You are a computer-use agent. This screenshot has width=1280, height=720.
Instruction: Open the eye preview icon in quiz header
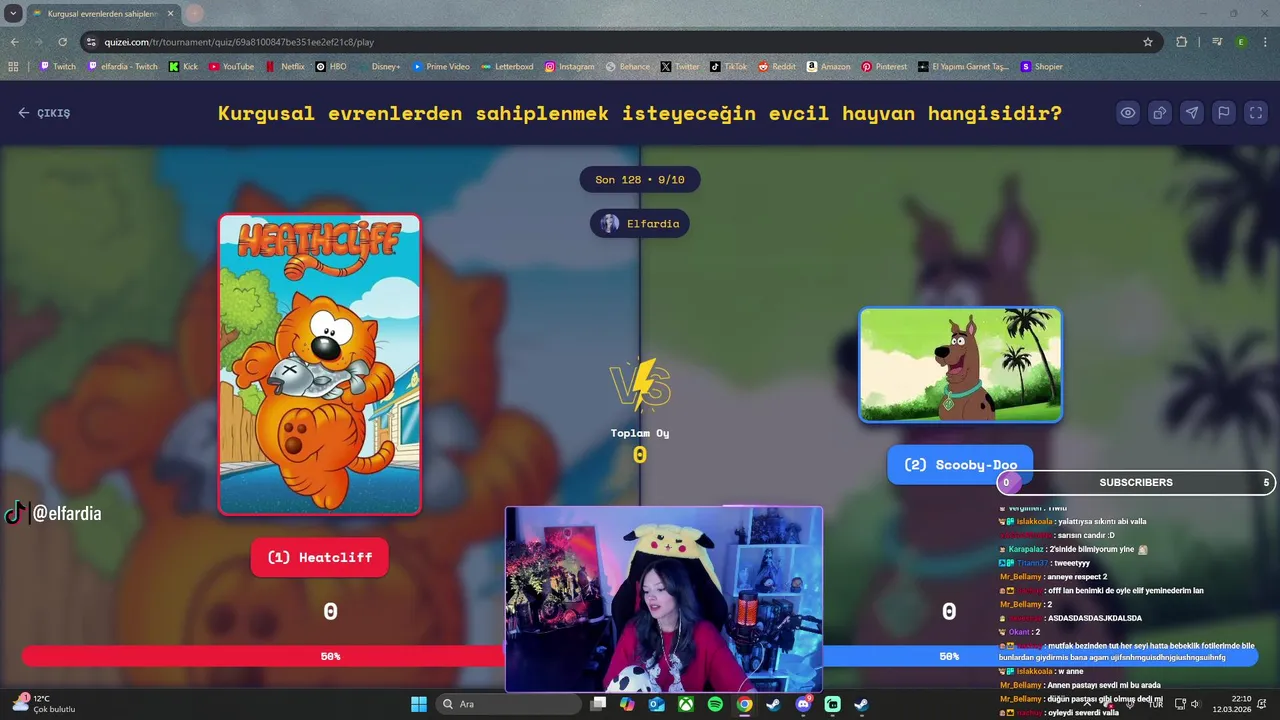click(1128, 113)
